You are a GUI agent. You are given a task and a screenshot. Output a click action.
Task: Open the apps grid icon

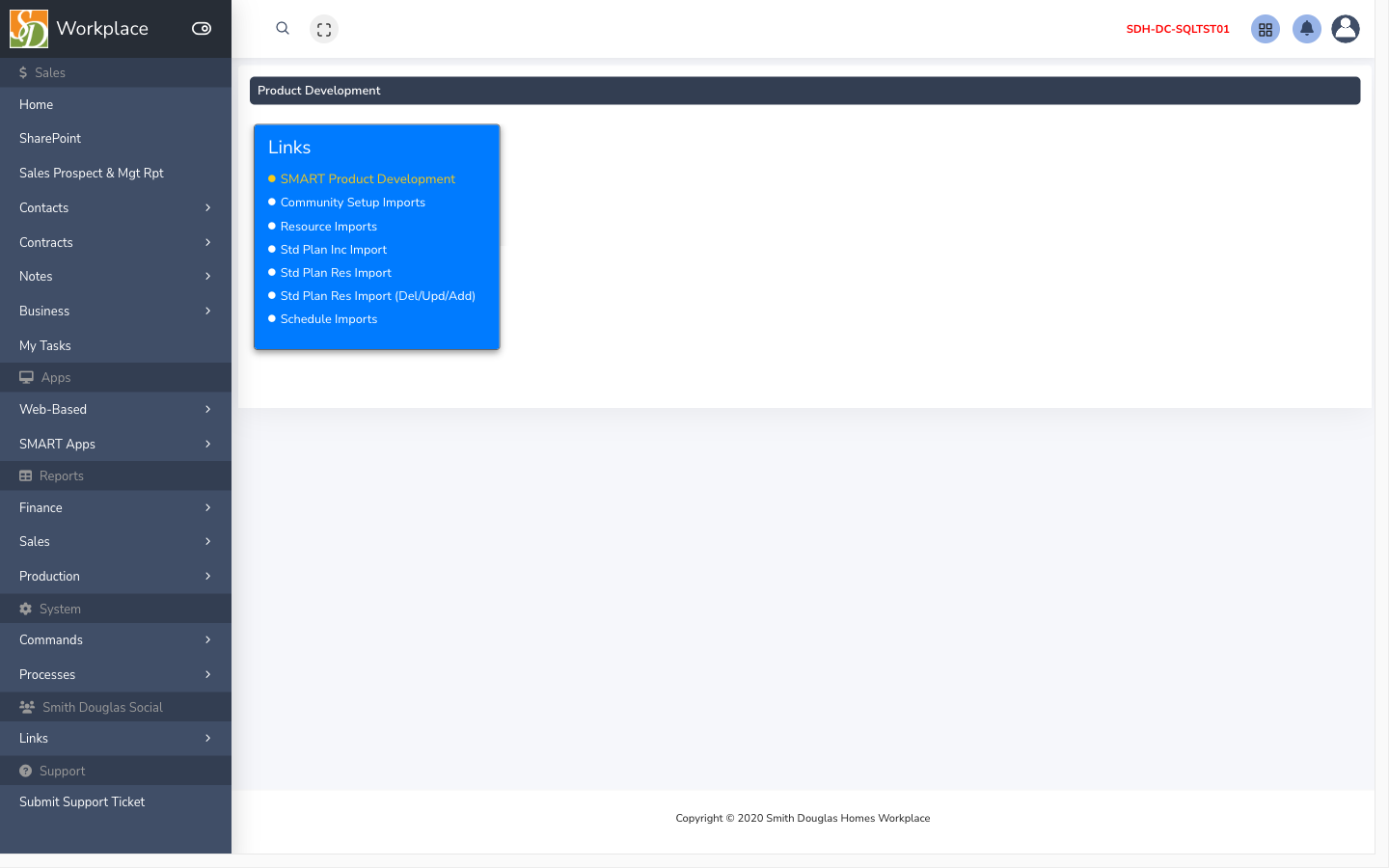point(1266,29)
